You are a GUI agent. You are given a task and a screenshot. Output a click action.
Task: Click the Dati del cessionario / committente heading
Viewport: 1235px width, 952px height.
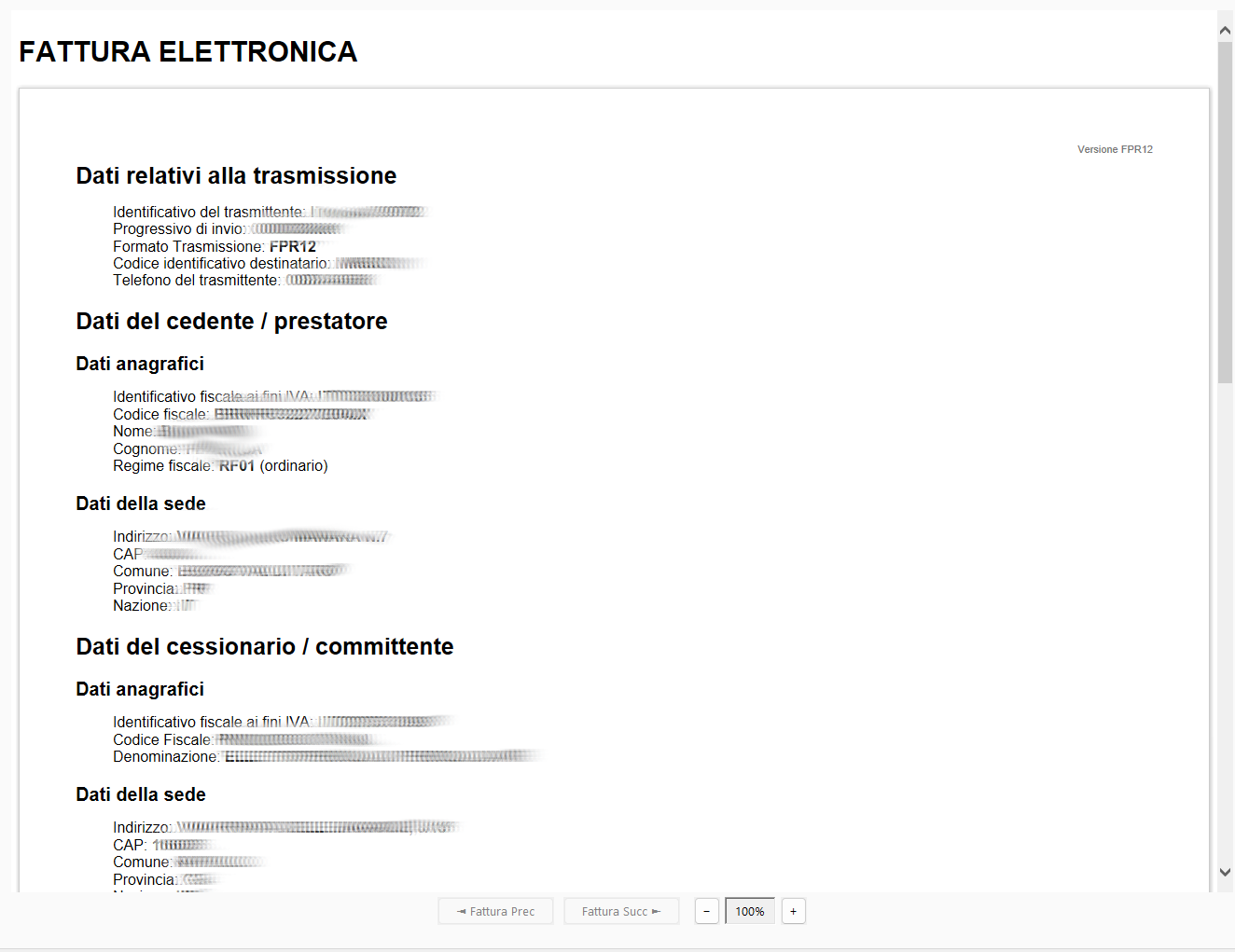click(264, 646)
